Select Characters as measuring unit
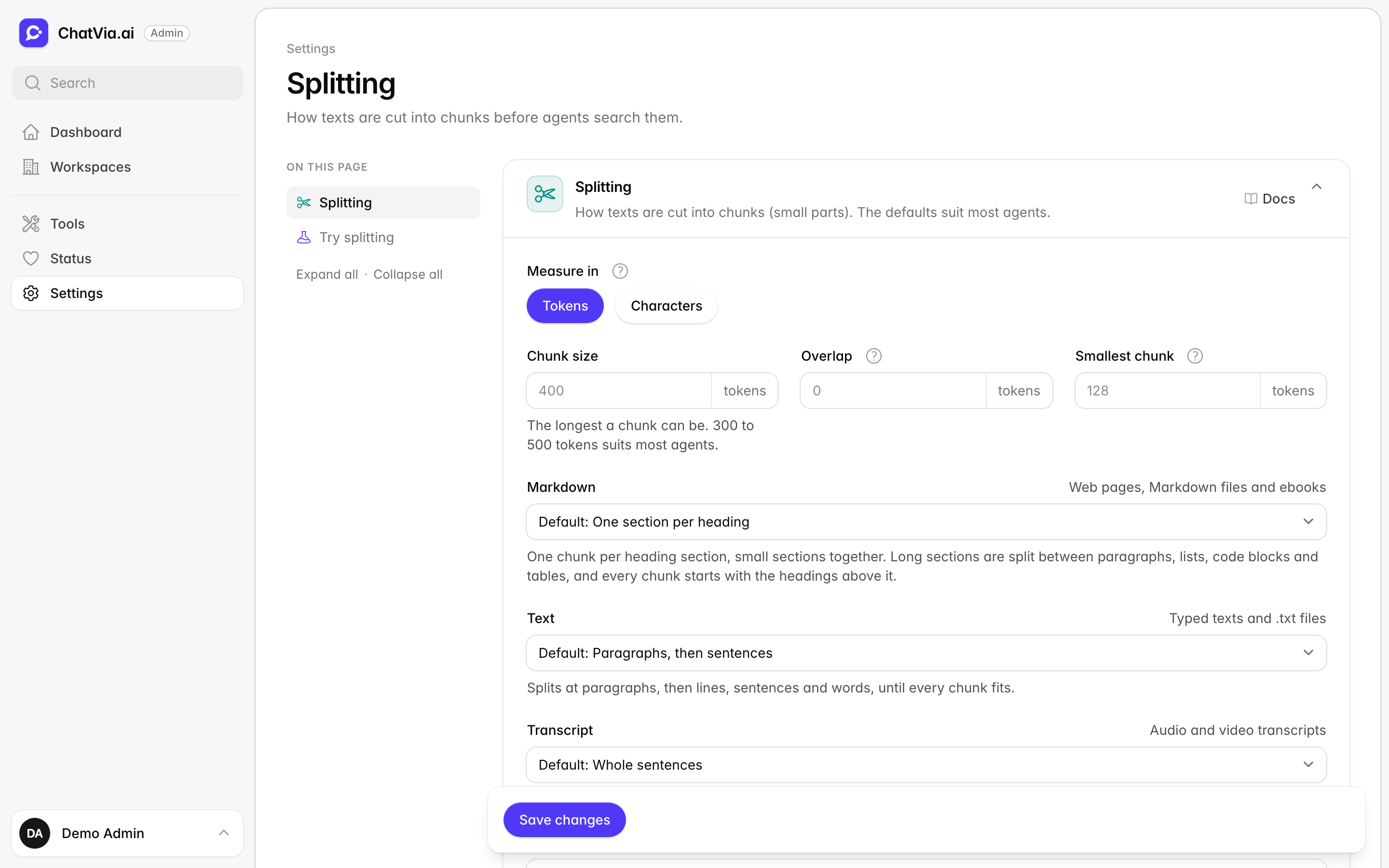 pos(667,306)
